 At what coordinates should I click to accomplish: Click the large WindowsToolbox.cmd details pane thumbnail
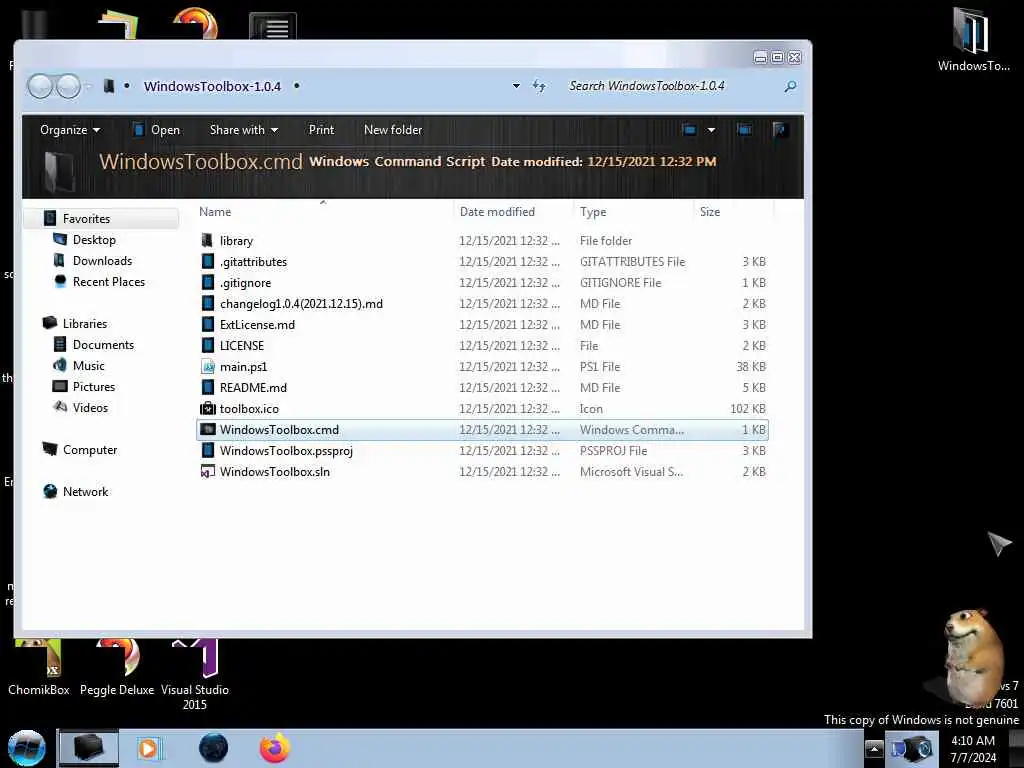60,171
